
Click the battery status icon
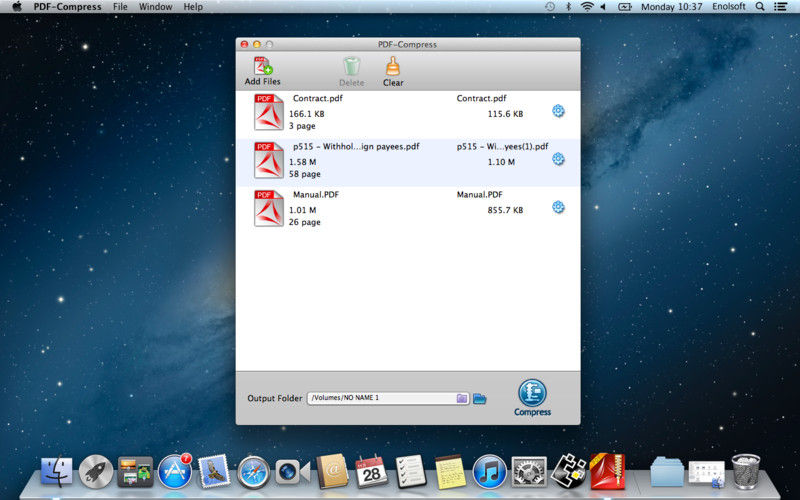(x=624, y=7)
